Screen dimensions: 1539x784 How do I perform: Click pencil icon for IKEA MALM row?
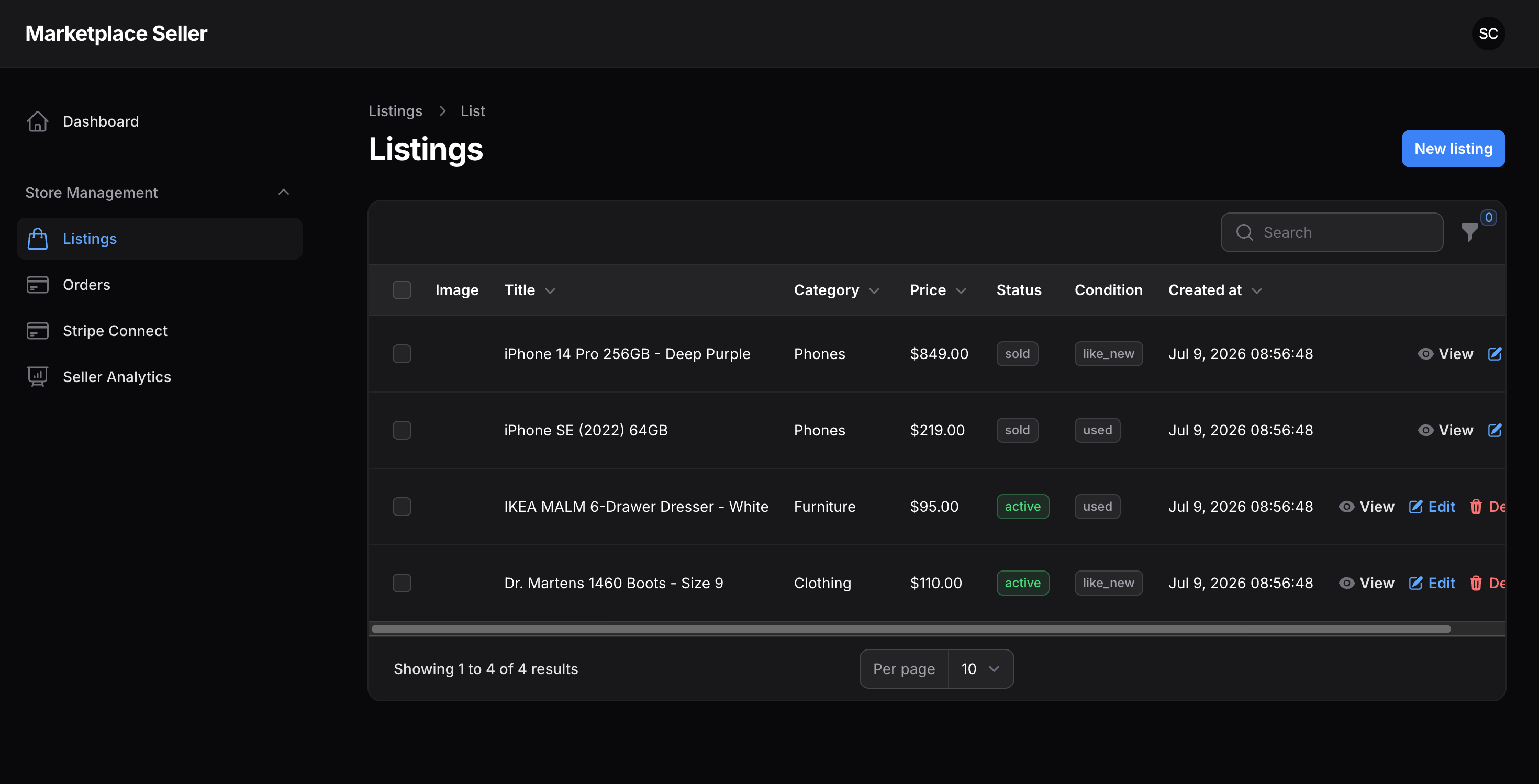[x=1415, y=506]
